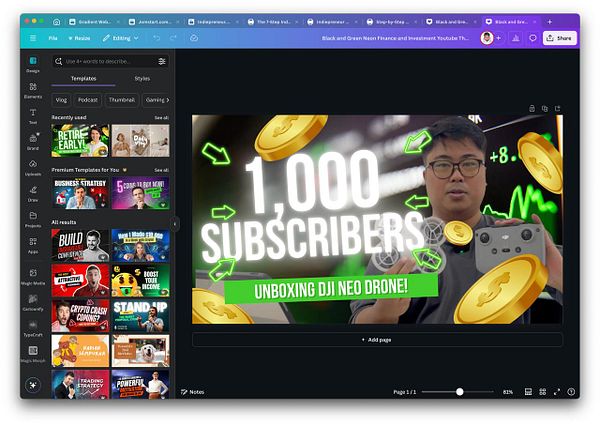Undo the last action

[157, 38]
